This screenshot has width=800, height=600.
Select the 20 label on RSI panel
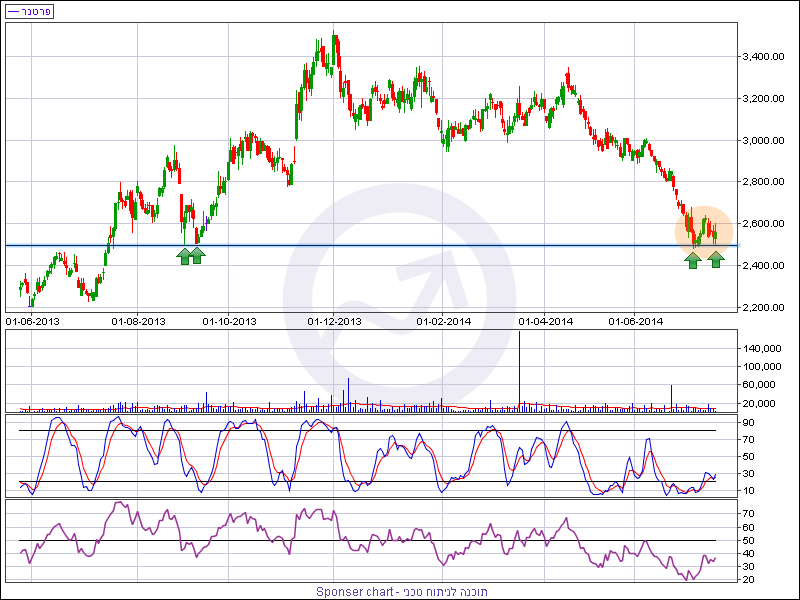click(x=748, y=580)
